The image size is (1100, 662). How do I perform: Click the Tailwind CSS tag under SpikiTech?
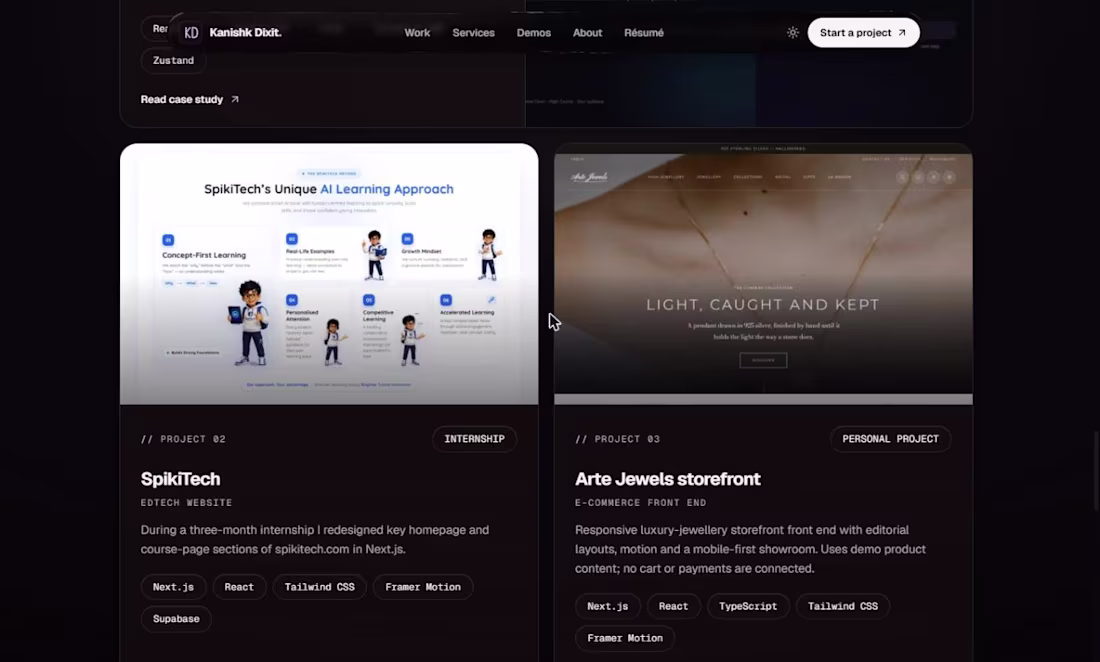[319, 587]
